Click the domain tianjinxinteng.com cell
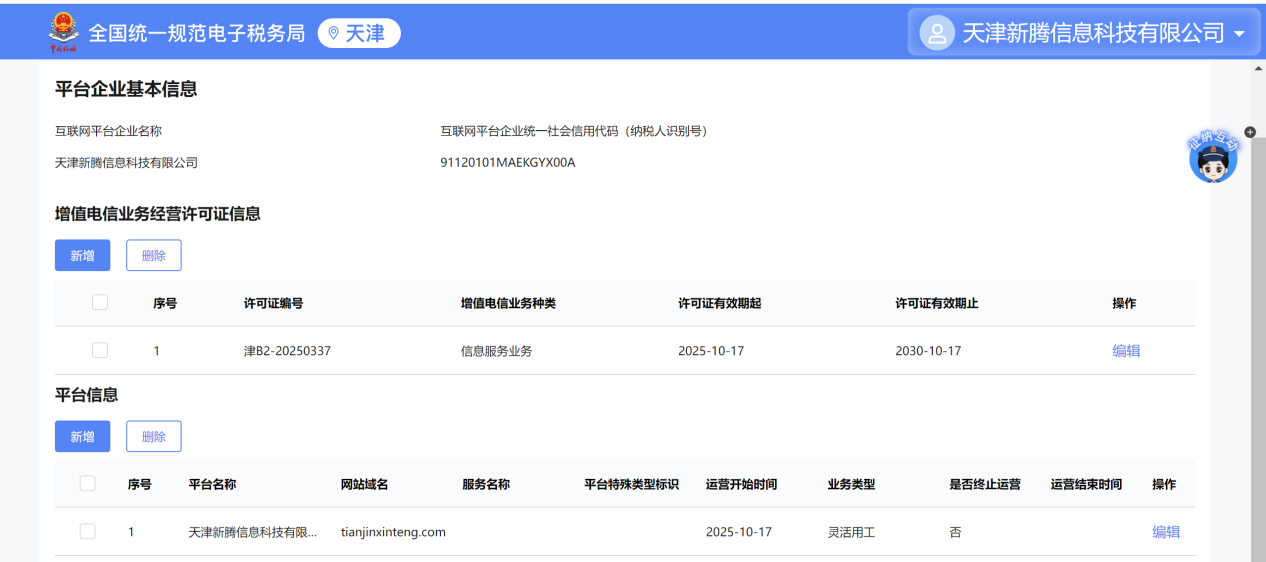1266x562 pixels. click(393, 532)
